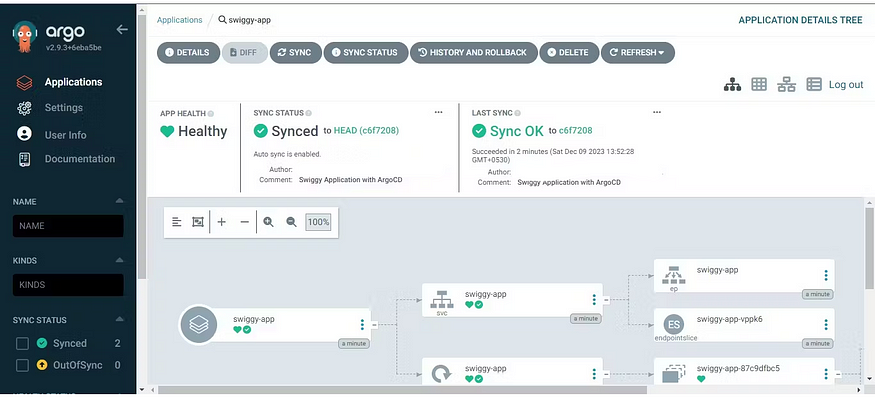This screenshot has height=397, width=875.
Task: Open the three-dot menu on the deployment node
Action: (594, 374)
